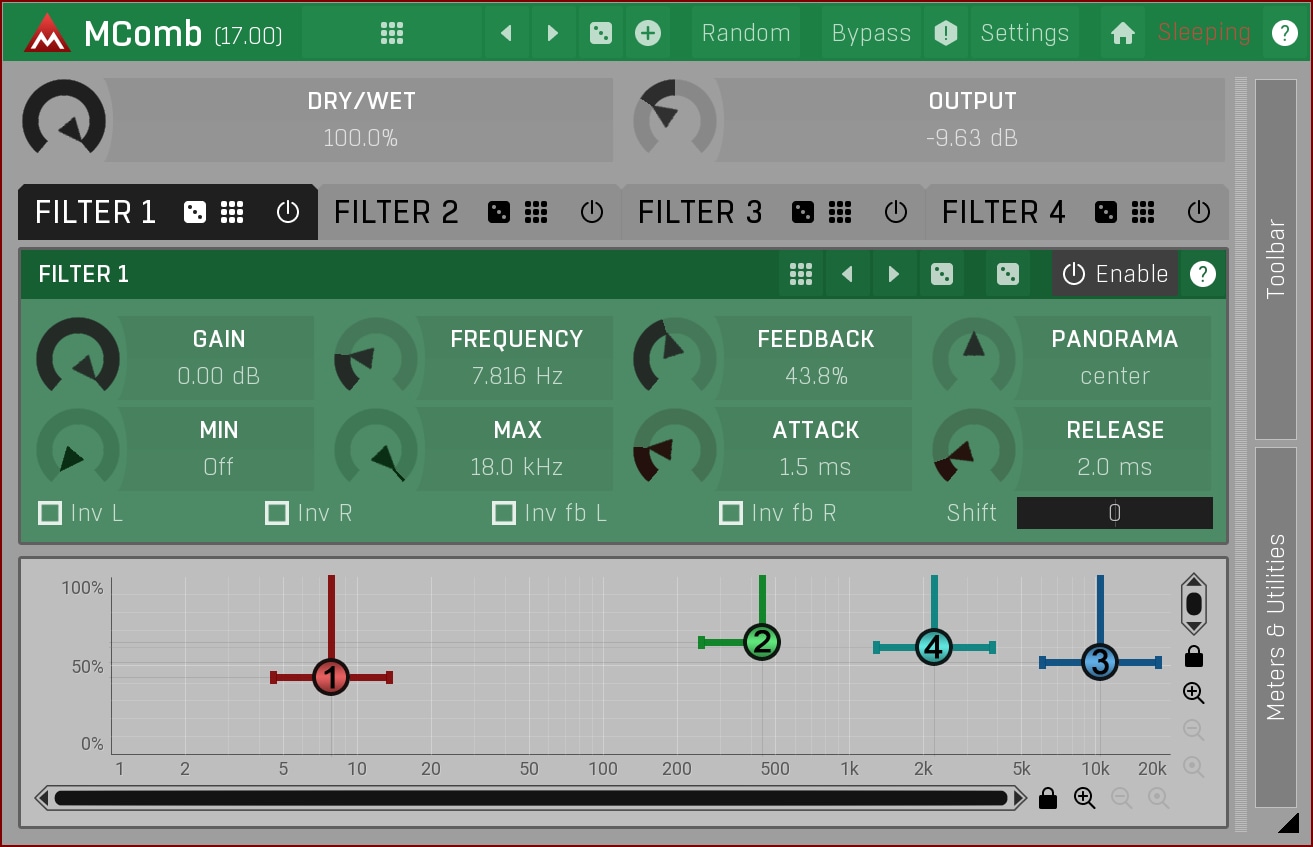Click the home icon in header
The image size is (1313, 847).
pos(1122,33)
